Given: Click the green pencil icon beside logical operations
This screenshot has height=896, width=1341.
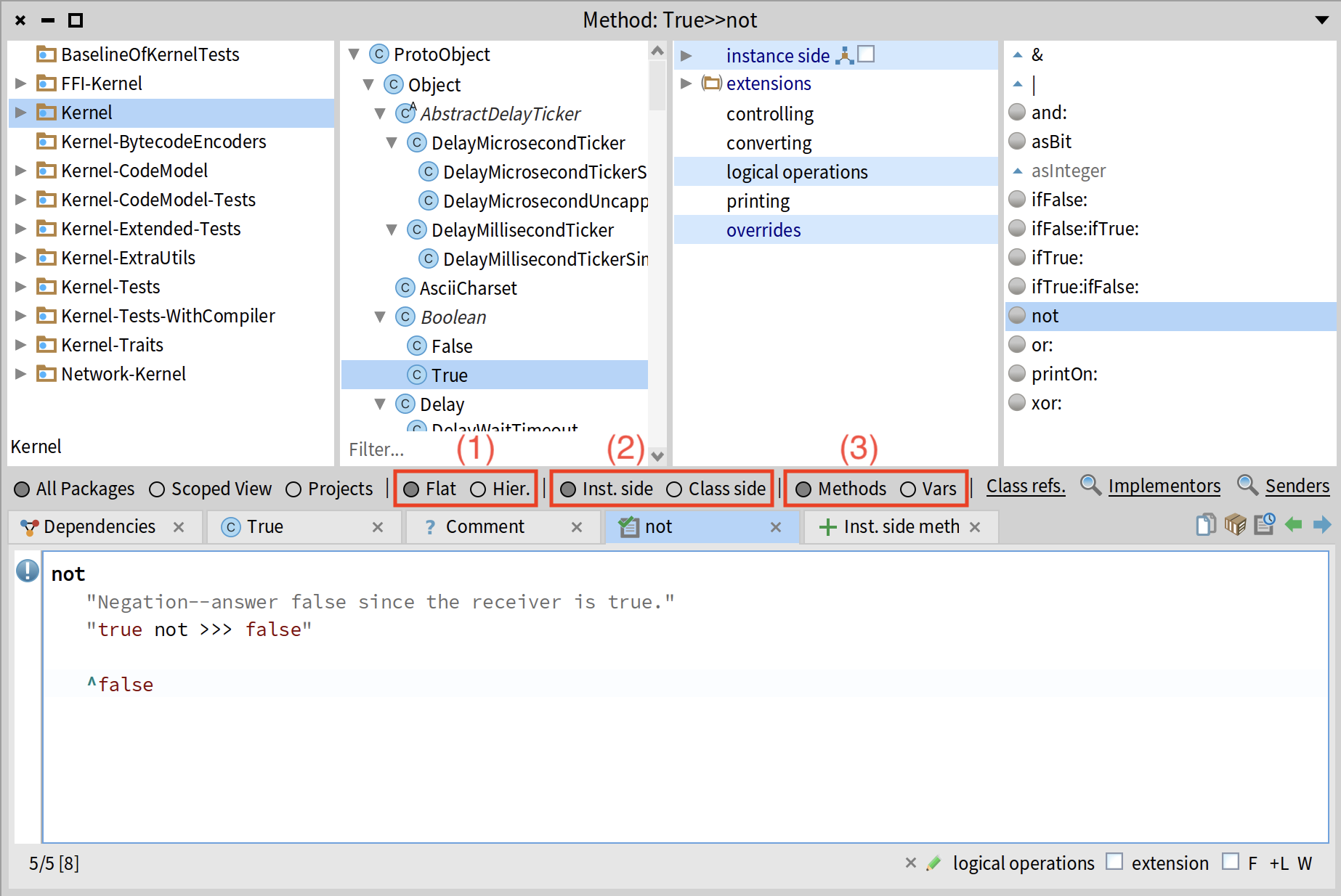Looking at the screenshot, I should (x=934, y=863).
